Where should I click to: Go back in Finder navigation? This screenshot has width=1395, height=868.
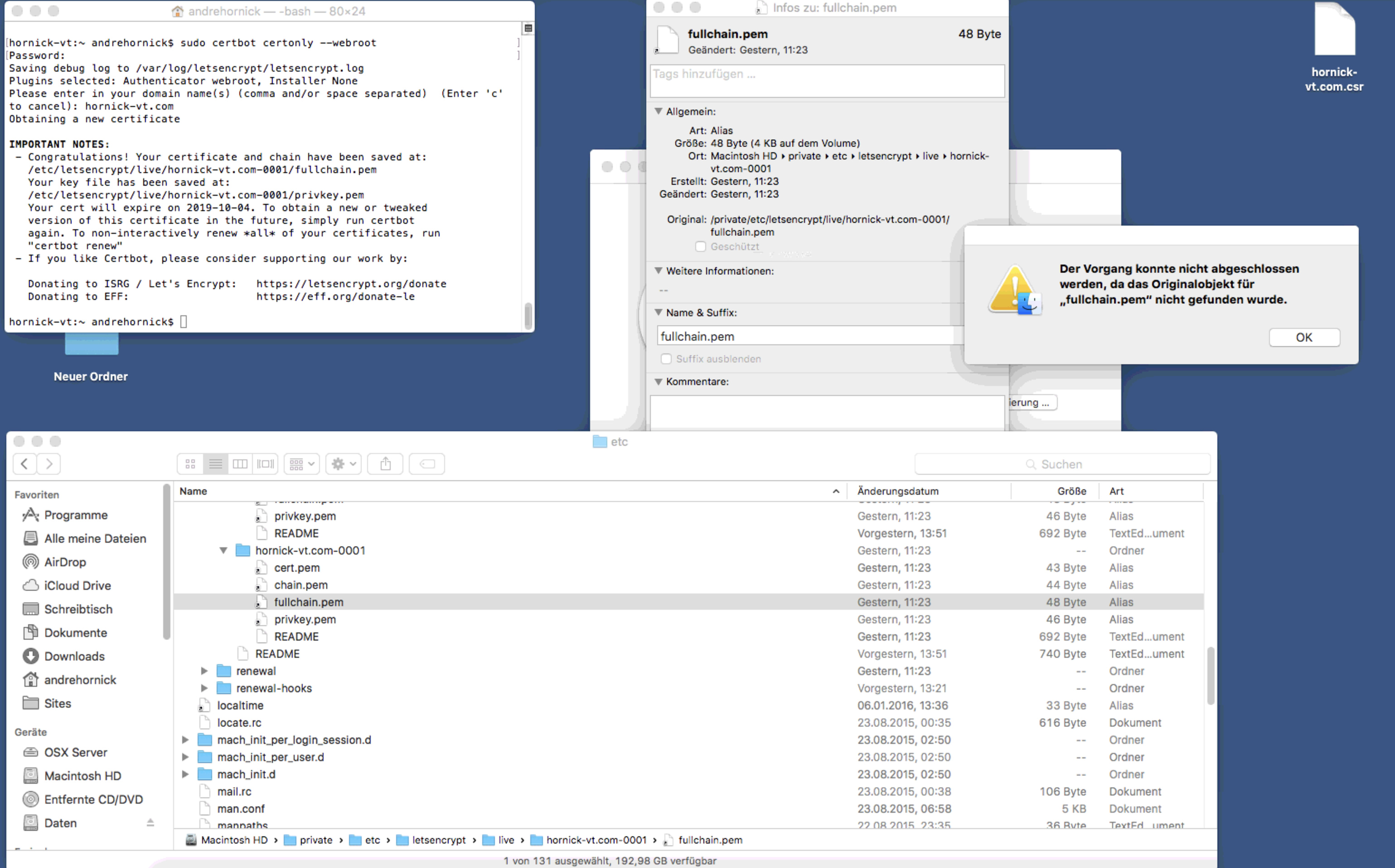24,464
